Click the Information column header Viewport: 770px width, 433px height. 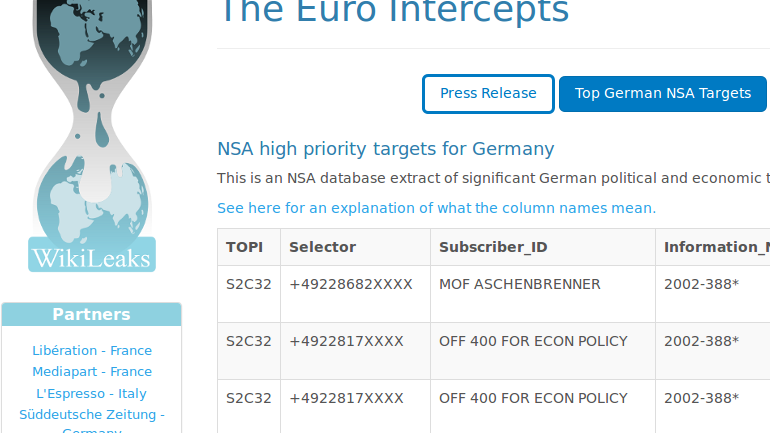click(713, 247)
